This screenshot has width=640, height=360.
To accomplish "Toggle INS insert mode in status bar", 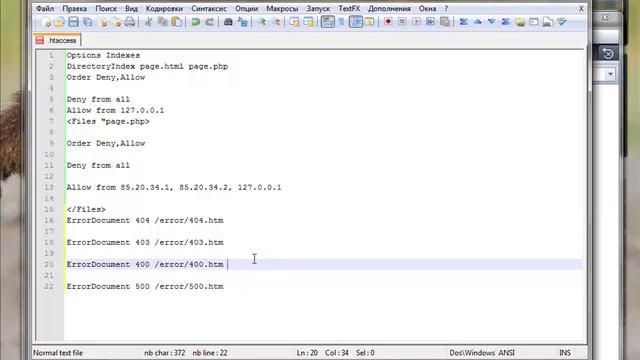I will point(565,353).
